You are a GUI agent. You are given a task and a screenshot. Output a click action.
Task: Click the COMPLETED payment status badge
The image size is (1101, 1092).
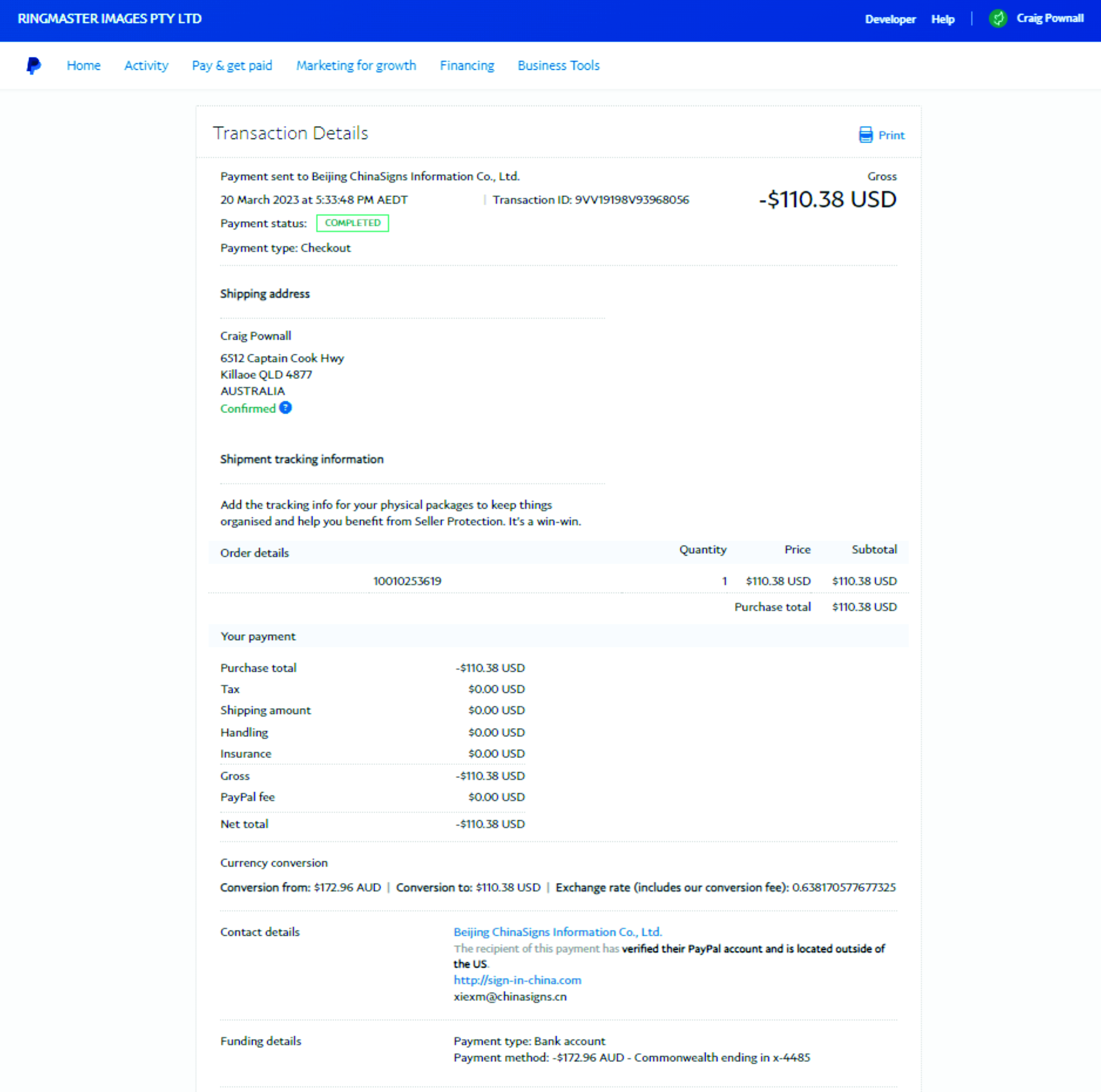click(x=353, y=223)
